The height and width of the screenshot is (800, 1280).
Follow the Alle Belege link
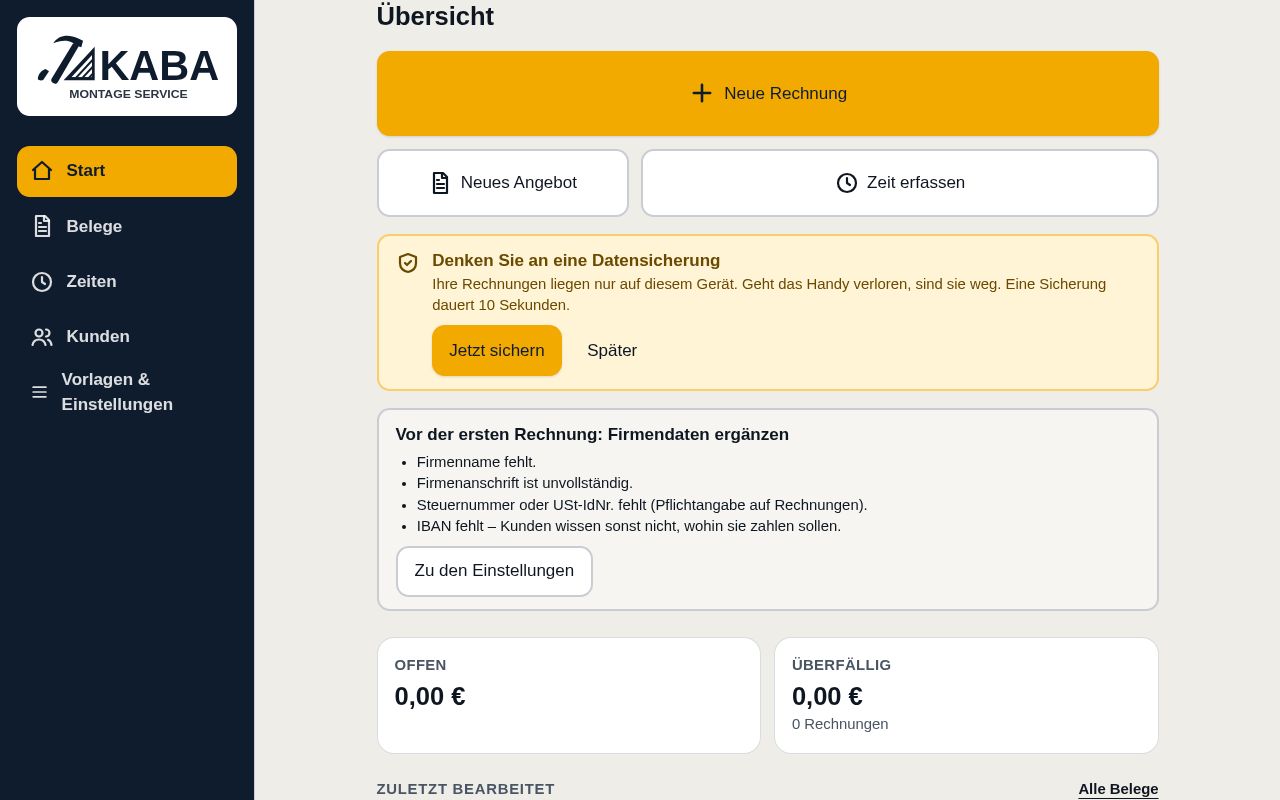(x=1118, y=789)
